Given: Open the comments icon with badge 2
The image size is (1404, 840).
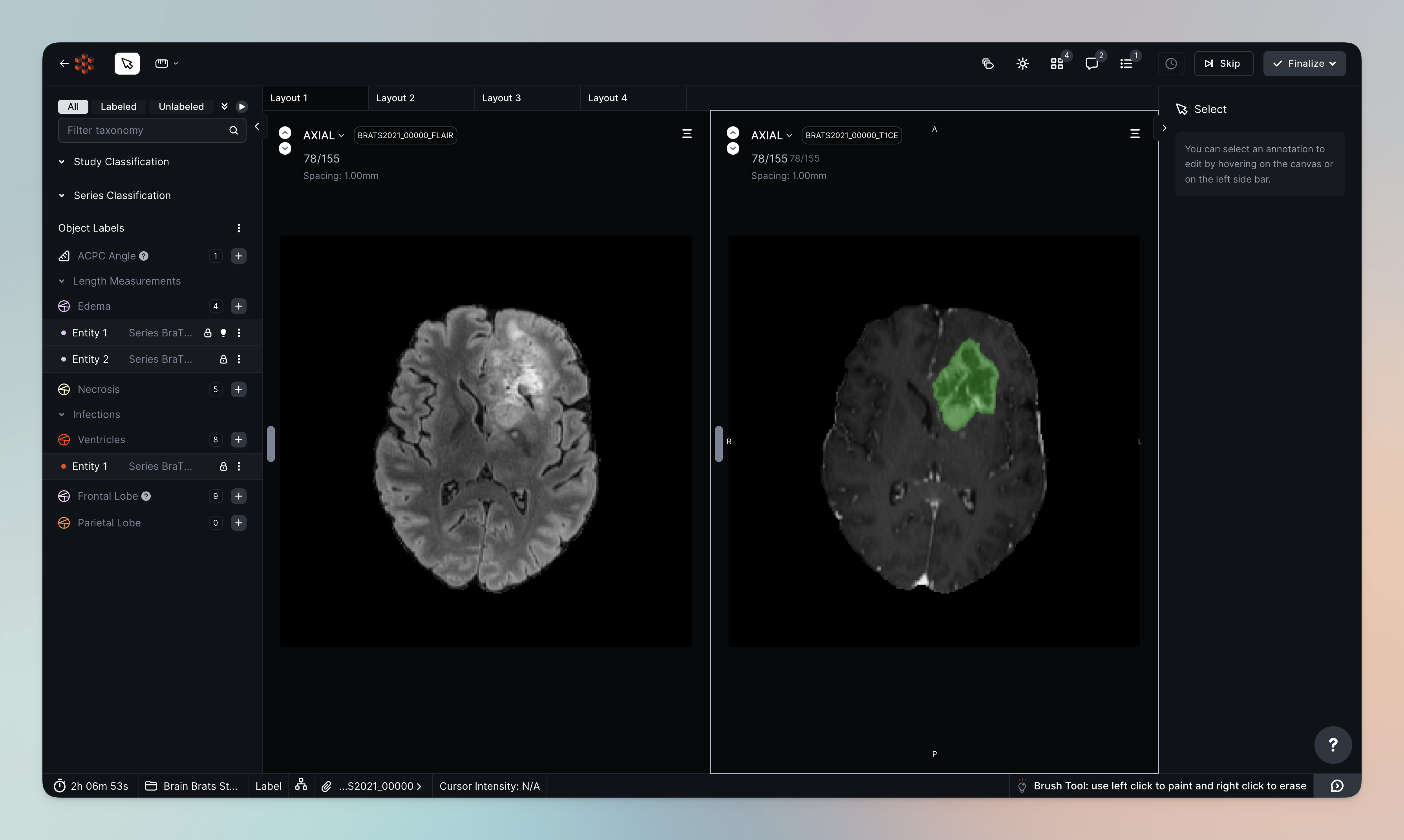Looking at the screenshot, I should (1091, 64).
